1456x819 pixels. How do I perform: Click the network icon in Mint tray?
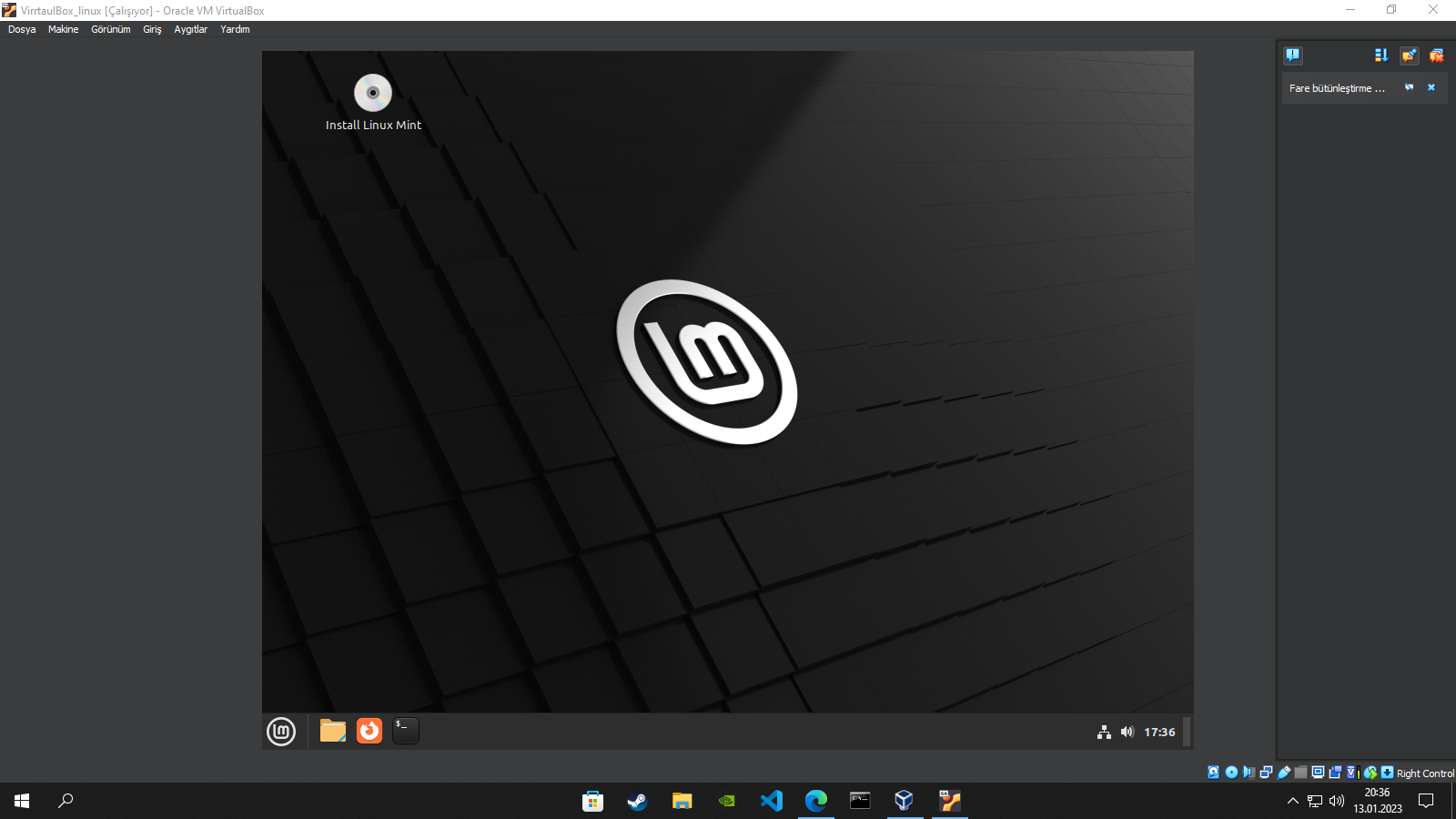click(x=1104, y=732)
